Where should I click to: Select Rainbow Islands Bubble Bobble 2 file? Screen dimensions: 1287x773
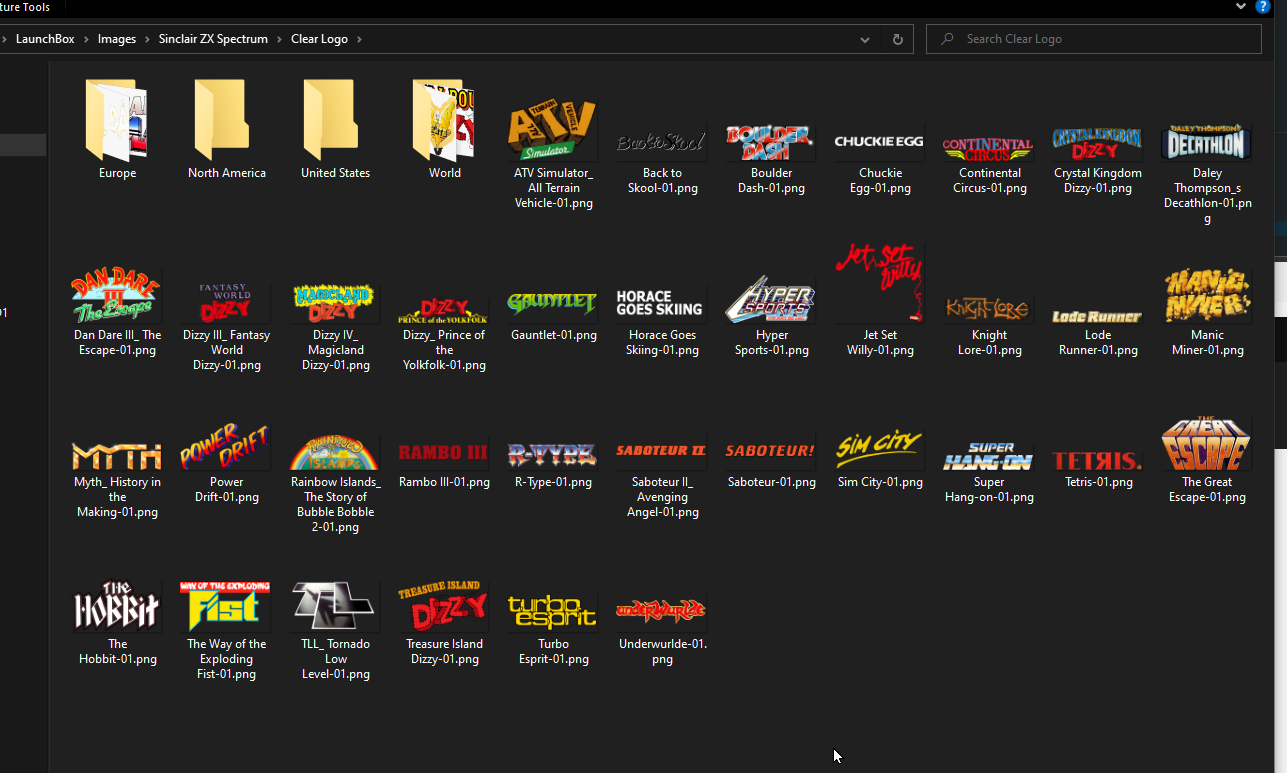click(336, 483)
